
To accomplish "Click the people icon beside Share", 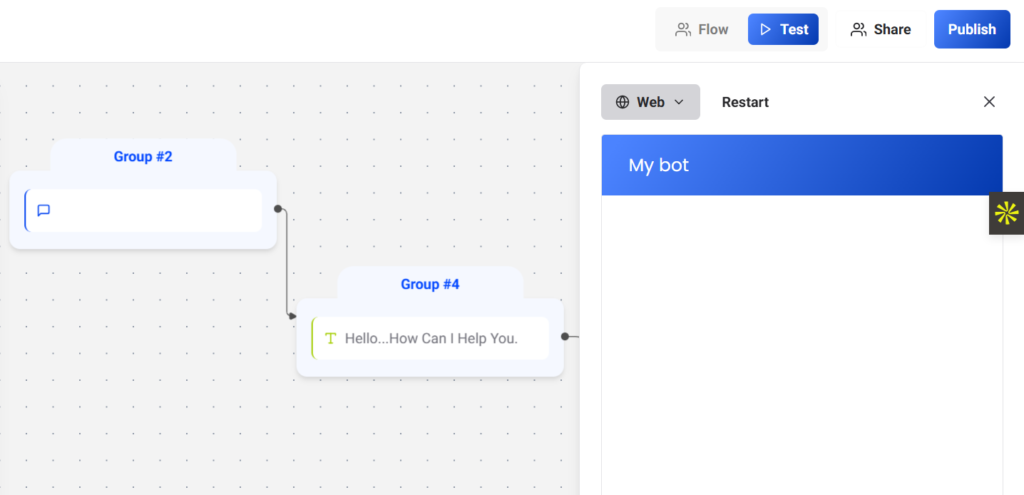I will [858, 30].
